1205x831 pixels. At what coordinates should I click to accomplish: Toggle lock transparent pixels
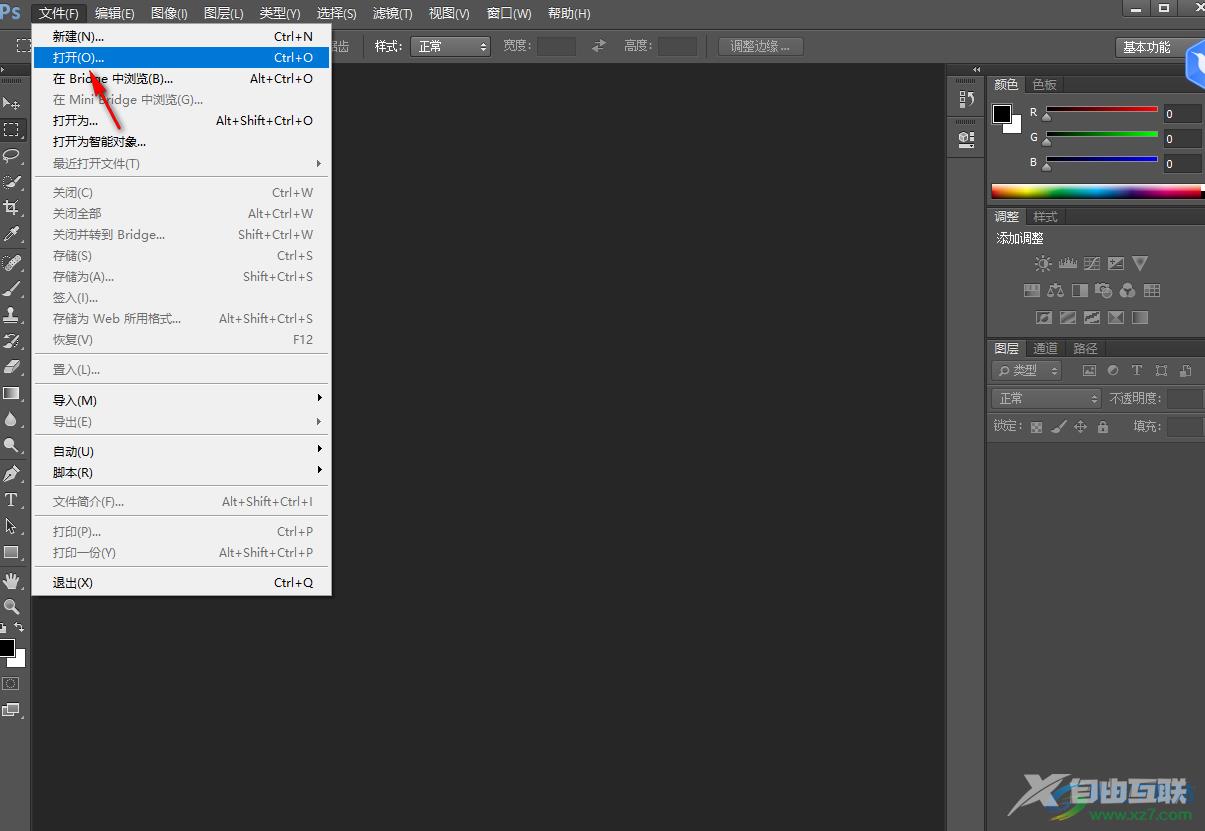pyautogui.click(x=1036, y=427)
